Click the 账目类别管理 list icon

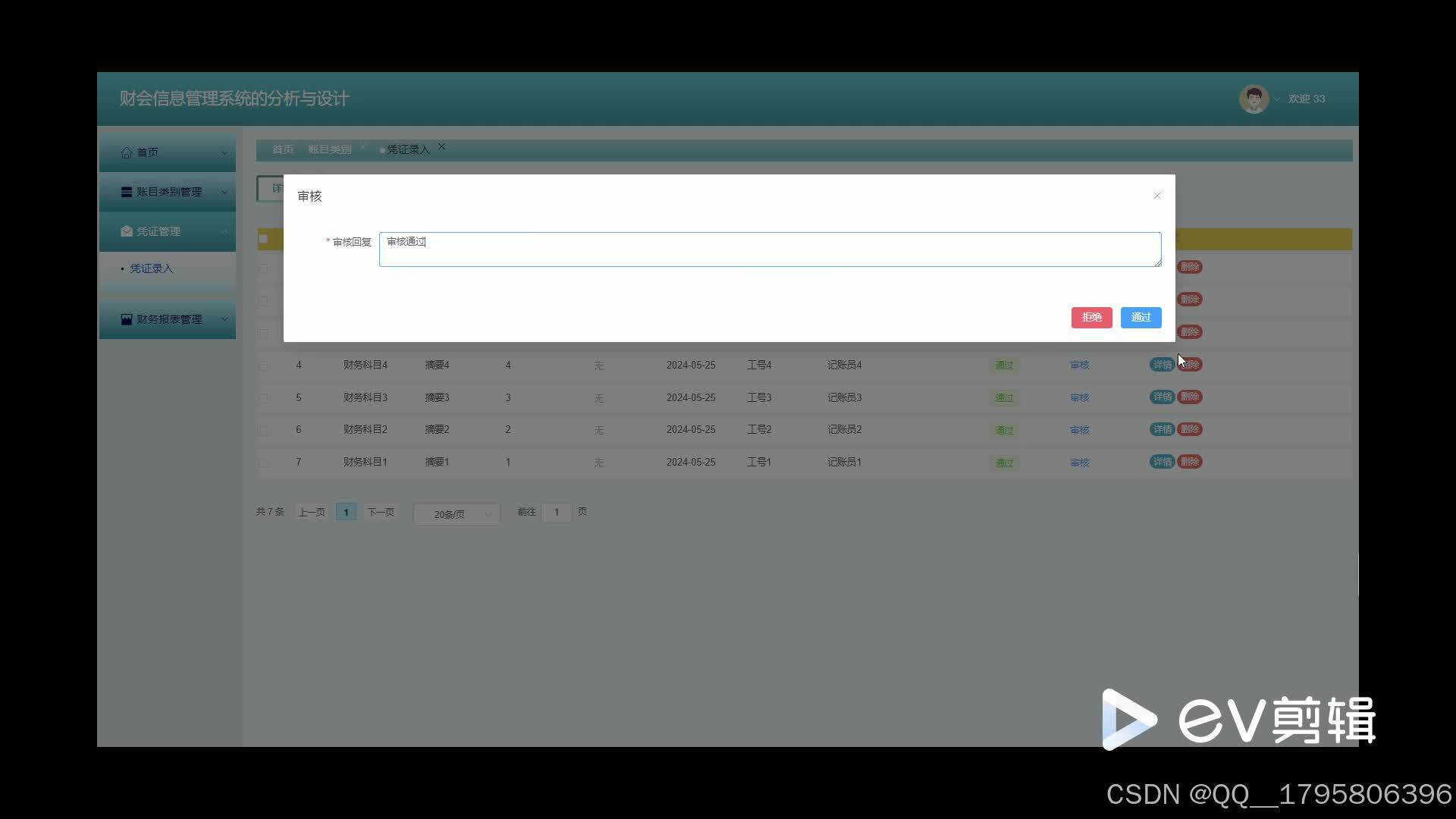[x=127, y=192]
